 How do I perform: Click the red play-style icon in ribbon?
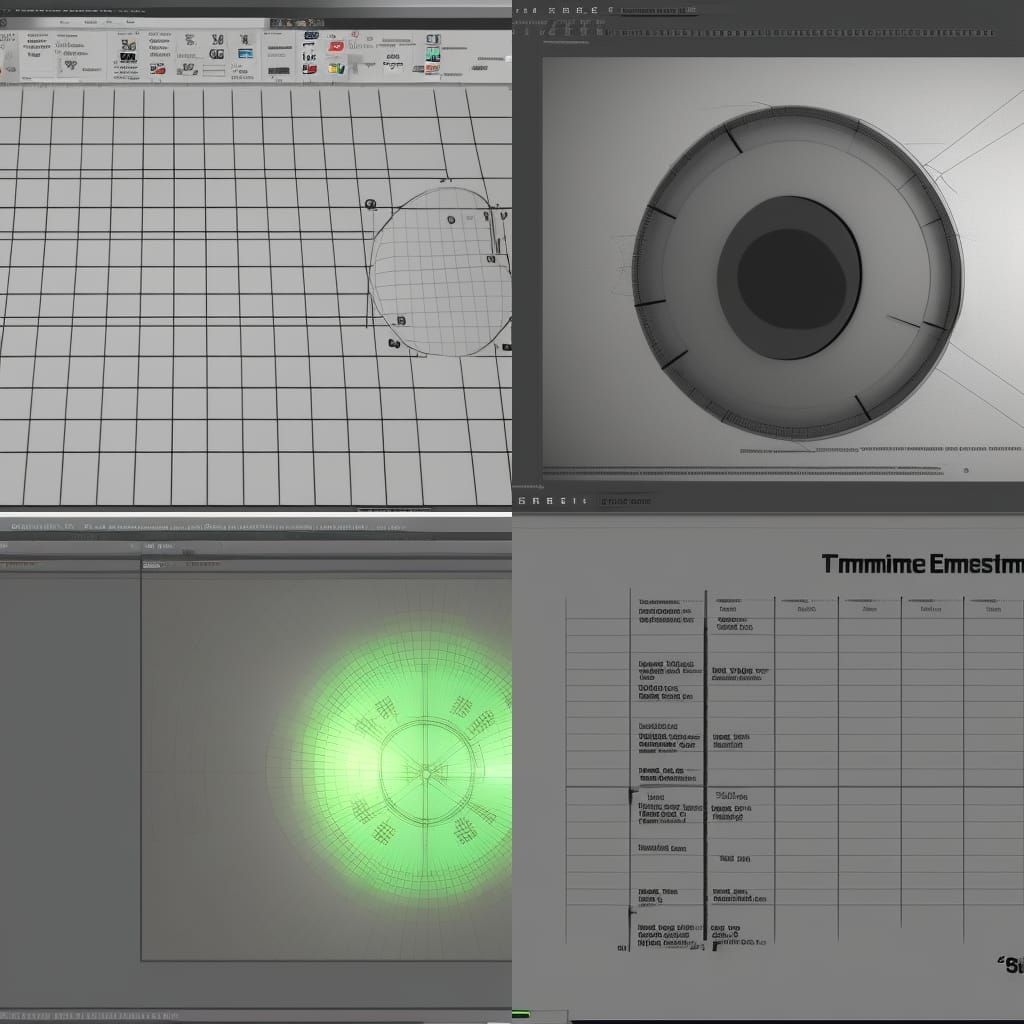click(x=337, y=46)
